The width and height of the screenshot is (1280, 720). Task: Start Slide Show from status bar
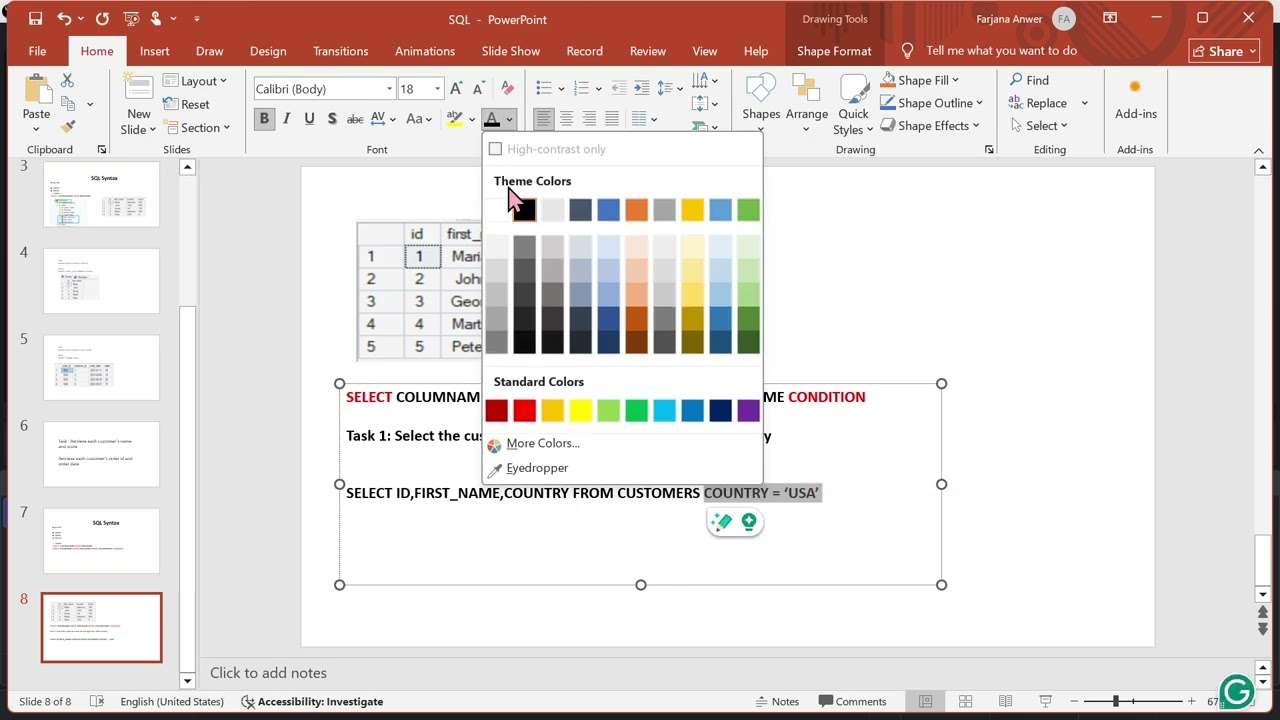click(1045, 701)
